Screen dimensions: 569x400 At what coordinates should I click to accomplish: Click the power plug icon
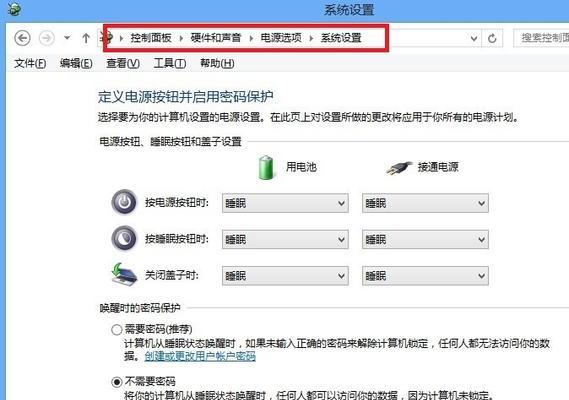pos(398,168)
